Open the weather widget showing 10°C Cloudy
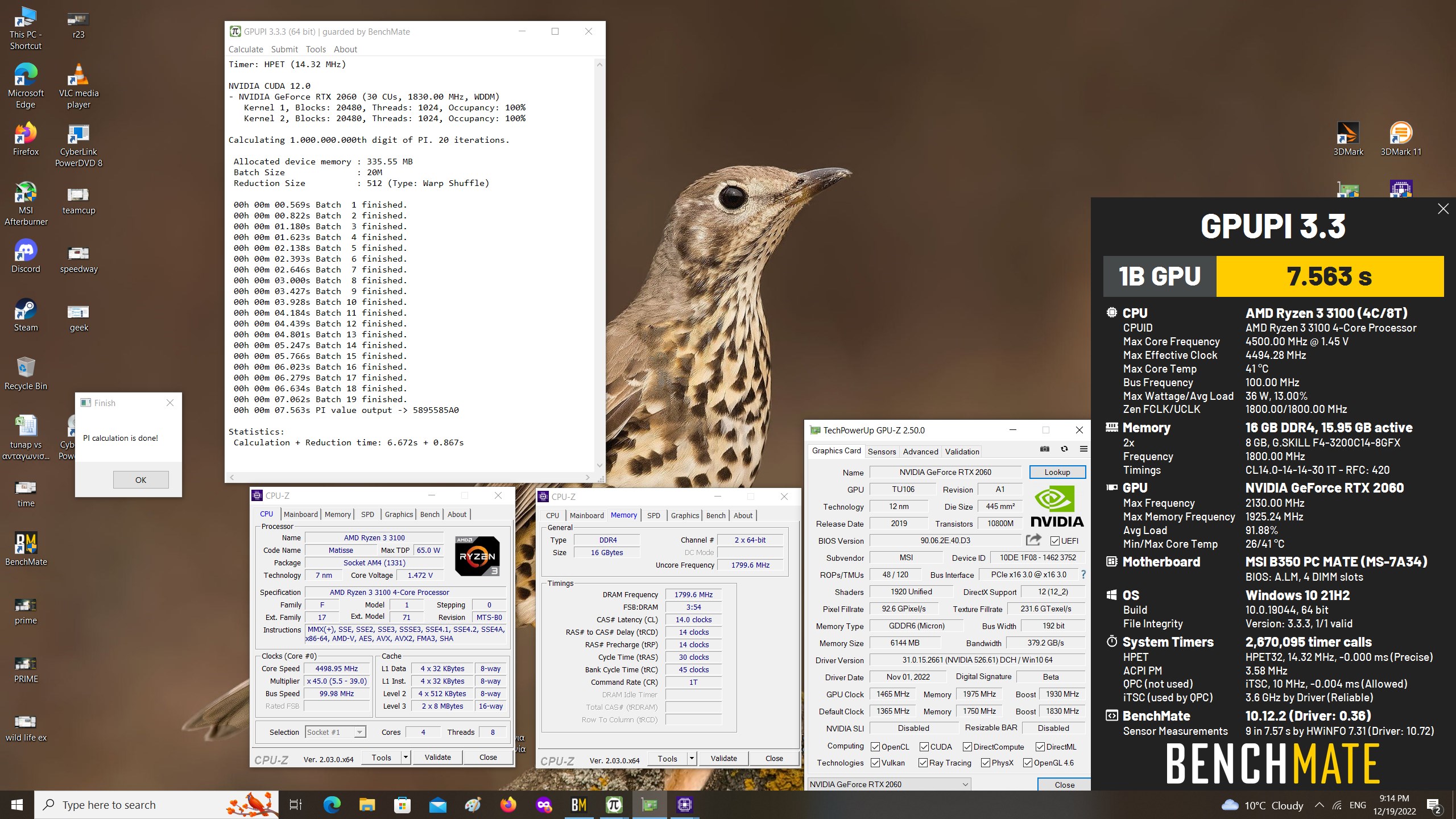 pyautogui.click(x=1262, y=805)
